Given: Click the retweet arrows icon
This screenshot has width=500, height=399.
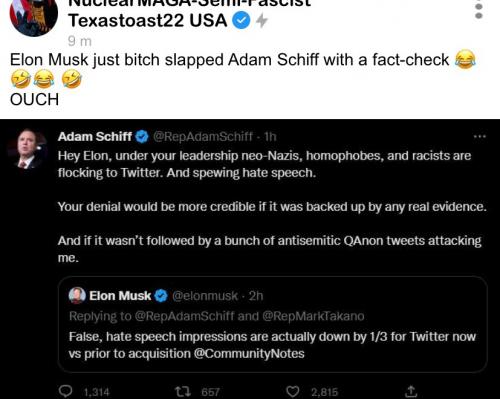Looking at the screenshot, I should (x=183, y=391).
